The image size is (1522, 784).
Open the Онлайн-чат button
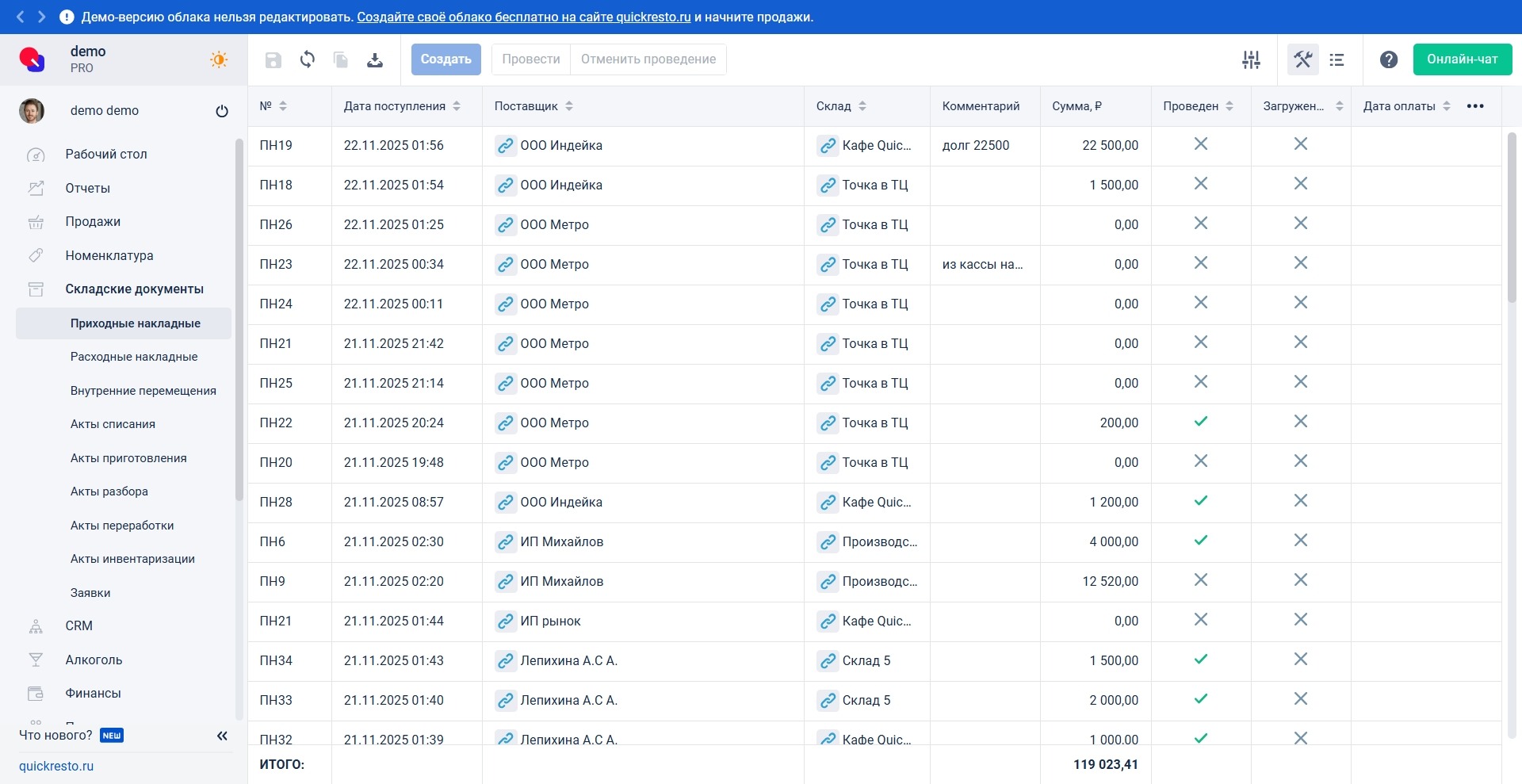pyautogui.click(x=1462, y=59)
